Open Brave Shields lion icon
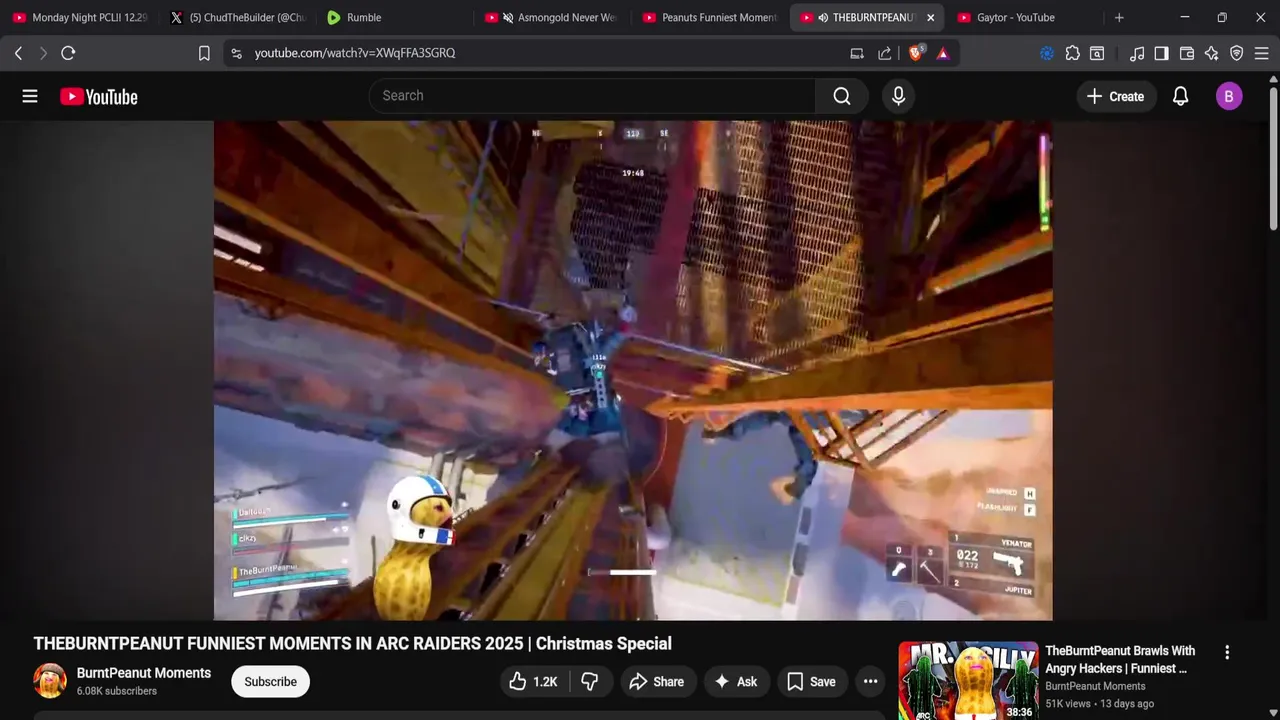 pos(915,53)
